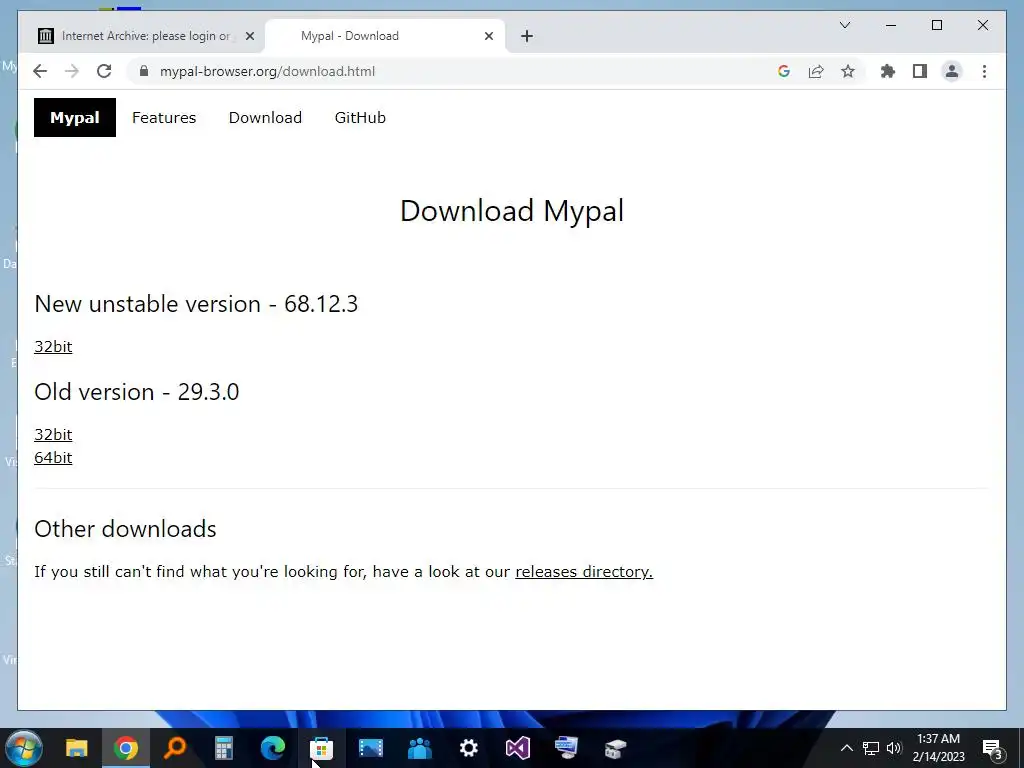Click the forward navigation arrow
The height and width of the screenshot is (768, 1024).
72,71
